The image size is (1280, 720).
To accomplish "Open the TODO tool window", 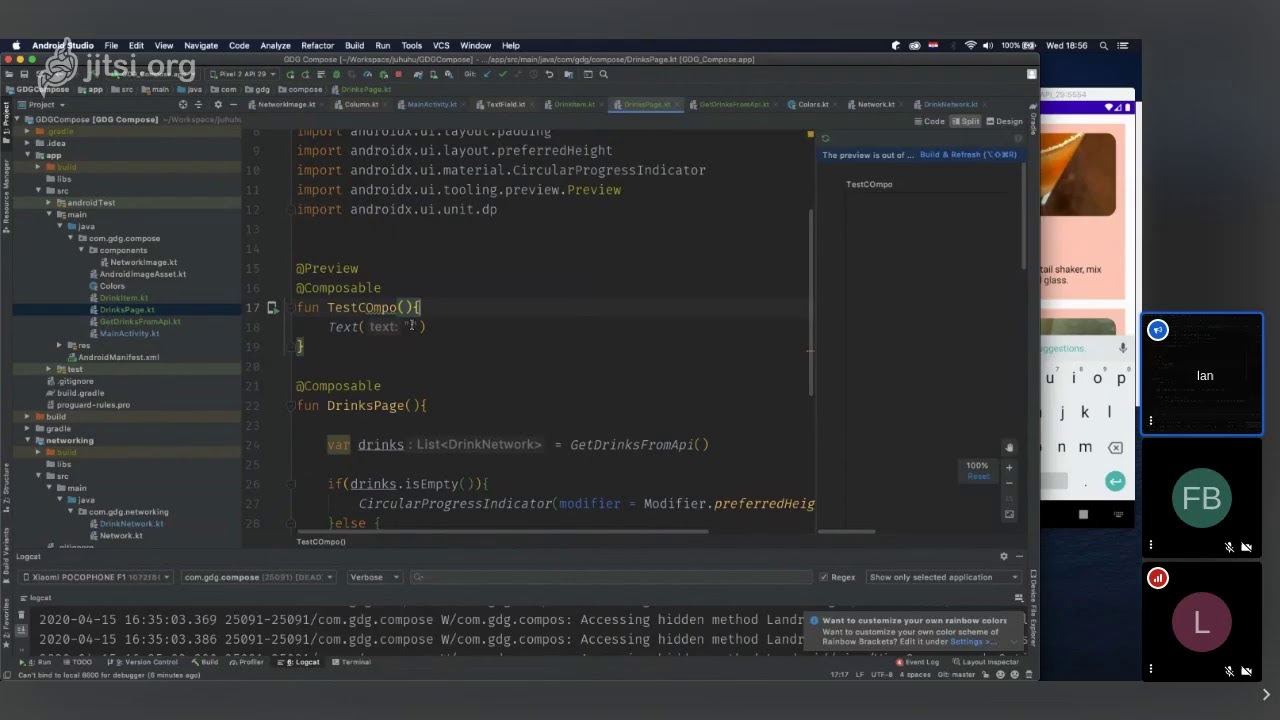I will click(x=77, y=662).
